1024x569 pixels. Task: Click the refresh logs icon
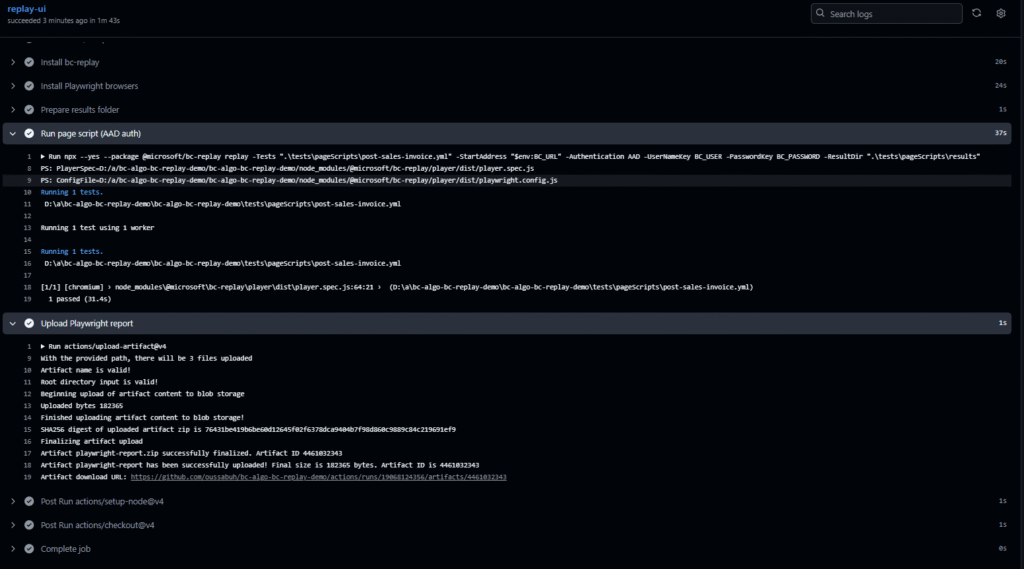click(x=976, y=13)
